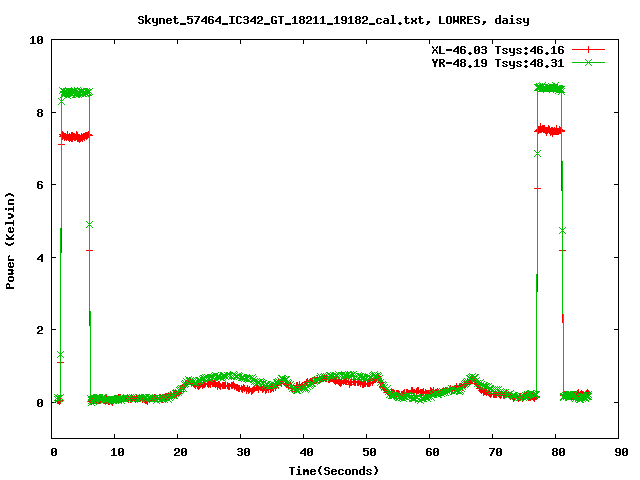Click the y-axis tick label 6
The image size is (640, 480).
[x=40, y=185]
